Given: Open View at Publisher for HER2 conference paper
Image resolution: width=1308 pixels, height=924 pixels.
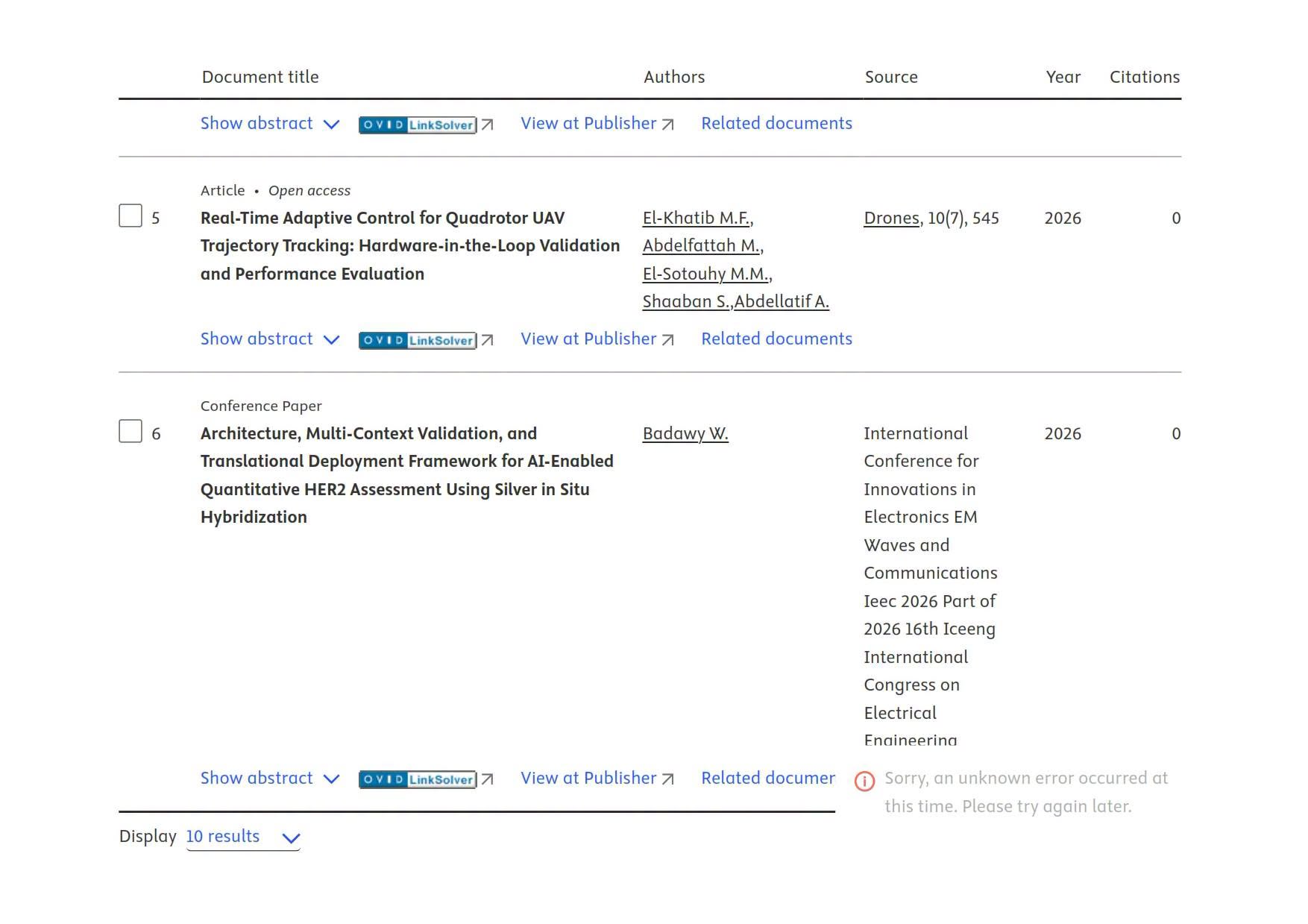Looking at the screenshot, I should tap(597, 779).
